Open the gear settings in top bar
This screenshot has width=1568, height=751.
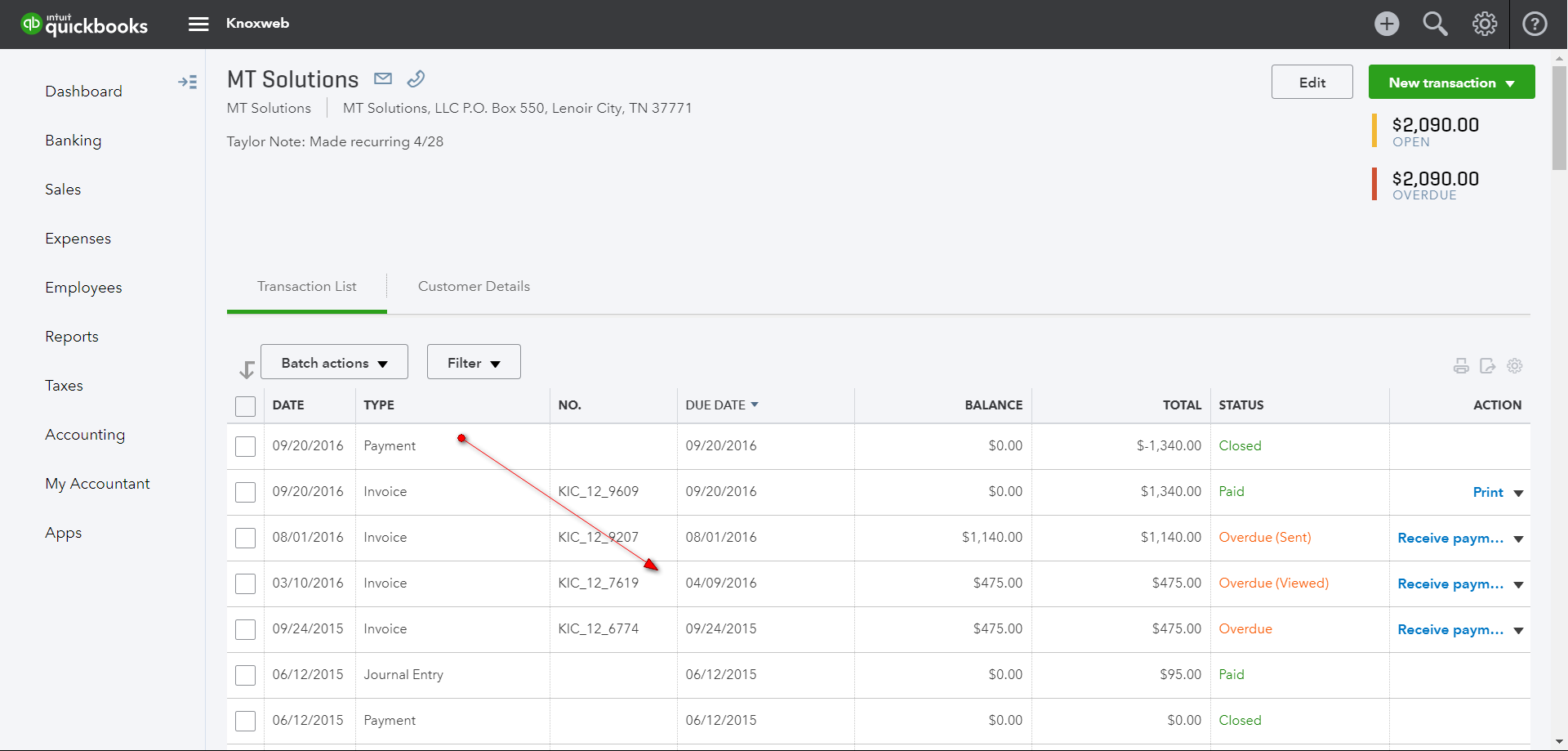click(x=1485, y=24)
